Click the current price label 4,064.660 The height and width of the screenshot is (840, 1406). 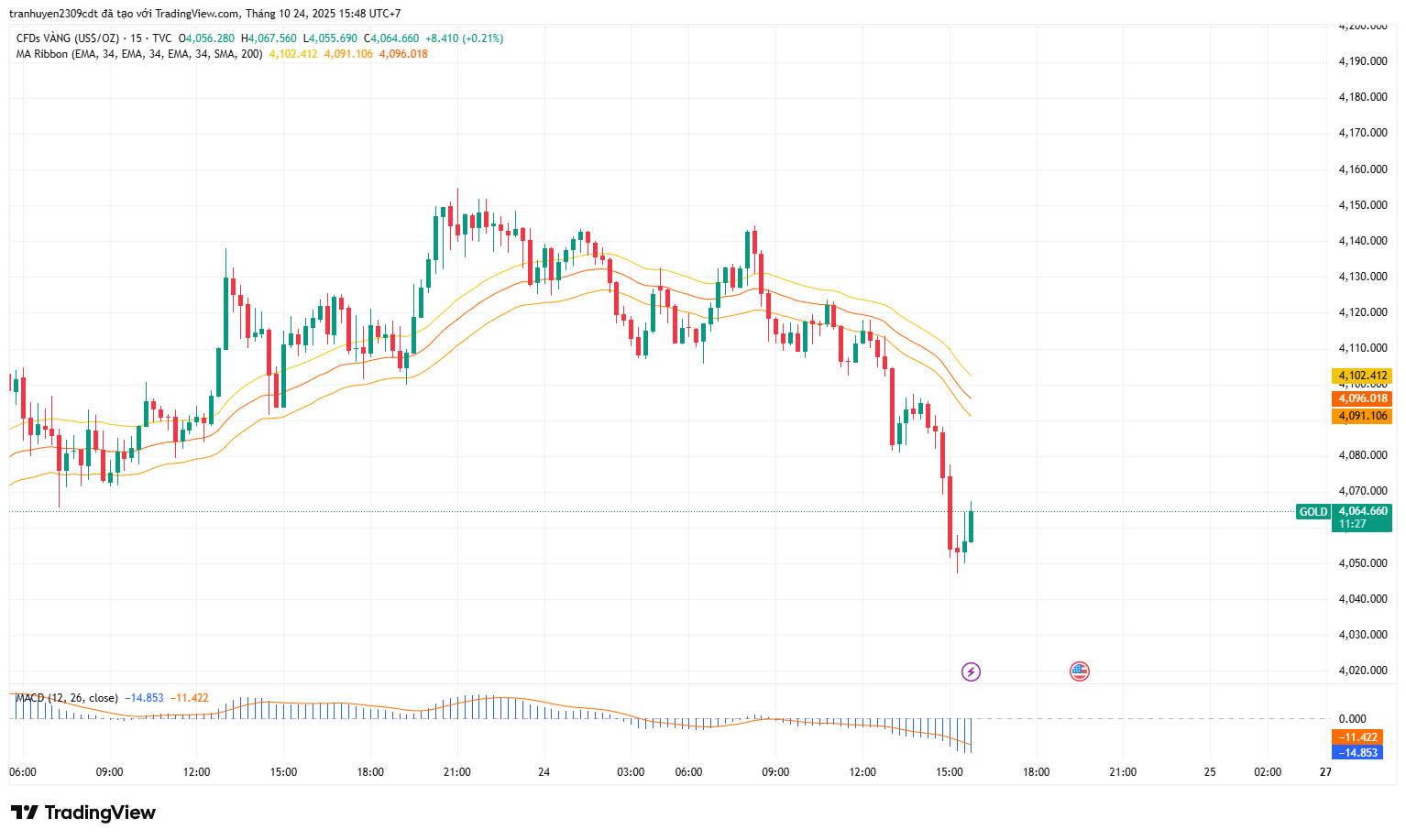click(x=1363, y=511)
